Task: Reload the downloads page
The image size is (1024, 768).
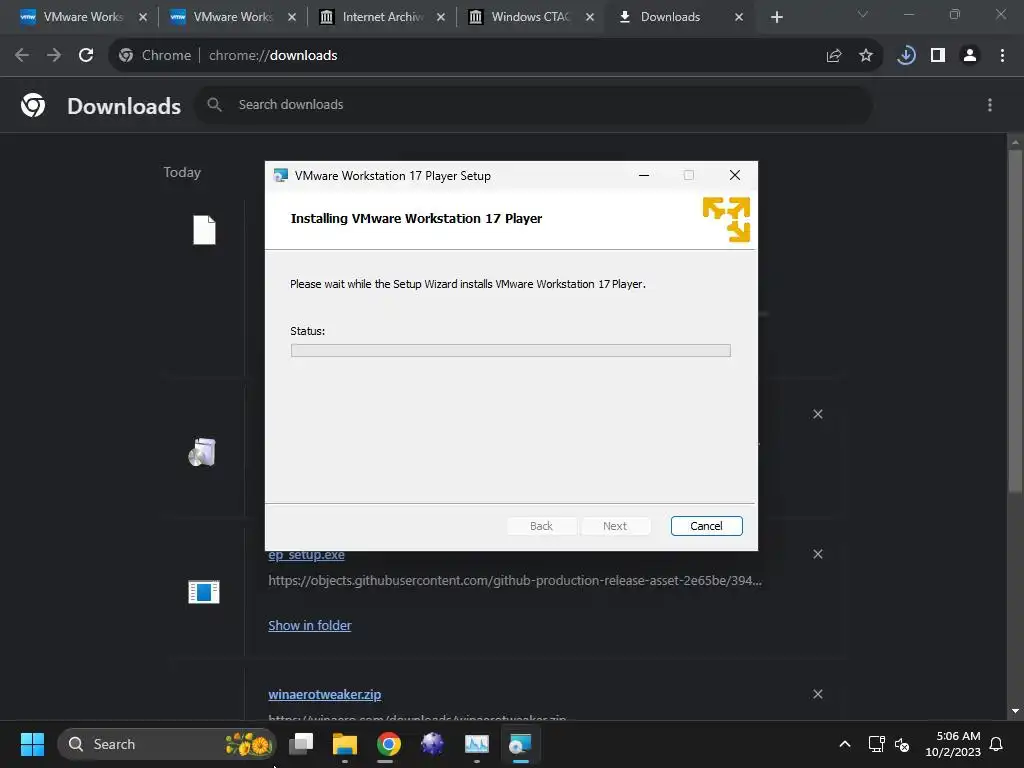Action: pyautogui.click(x=86, y=56)
